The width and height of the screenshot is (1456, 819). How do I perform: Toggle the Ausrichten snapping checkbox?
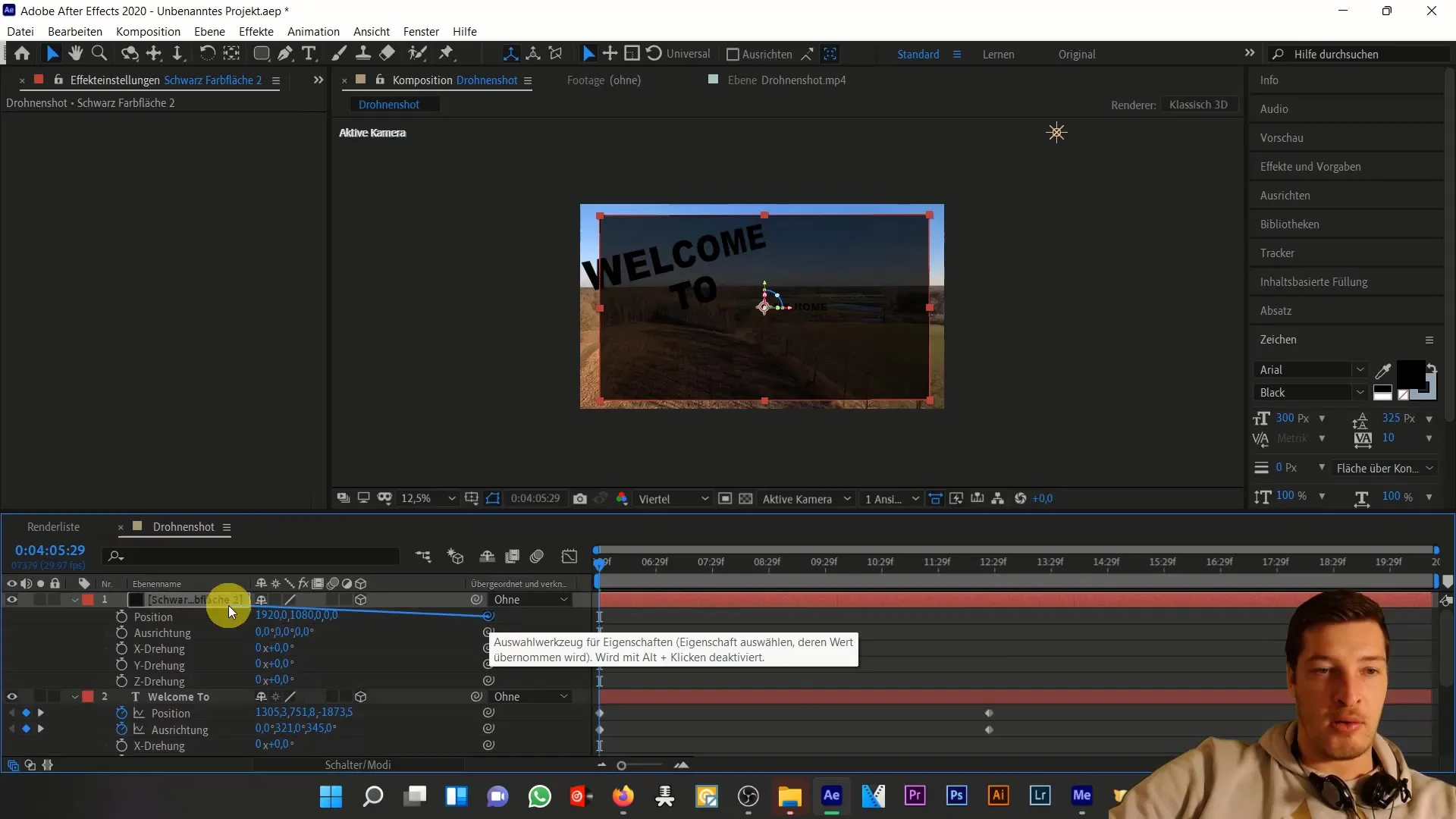(x=733, y=55)
